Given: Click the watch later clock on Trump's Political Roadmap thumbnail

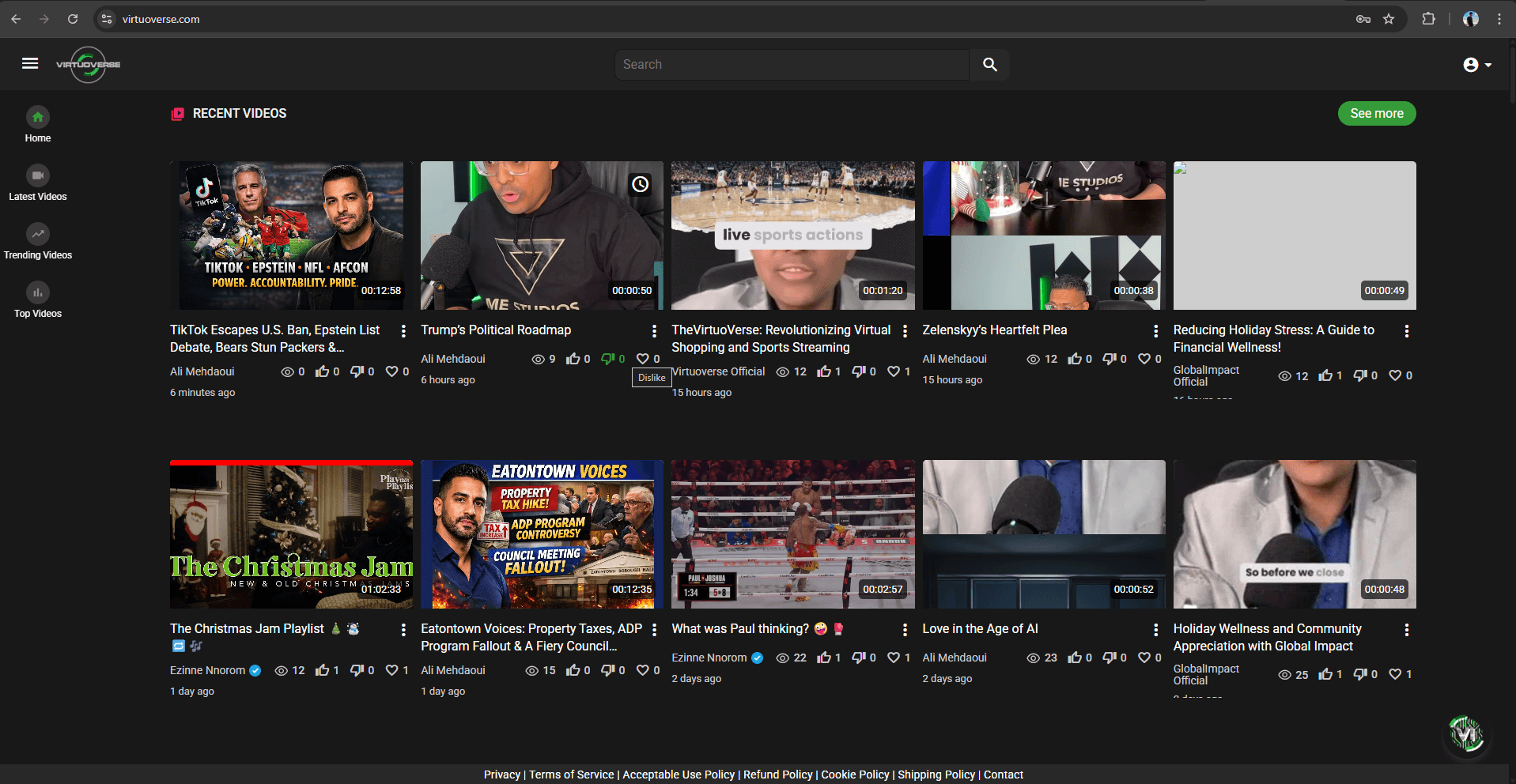Looking at the screenshot, I should [640, 184].
